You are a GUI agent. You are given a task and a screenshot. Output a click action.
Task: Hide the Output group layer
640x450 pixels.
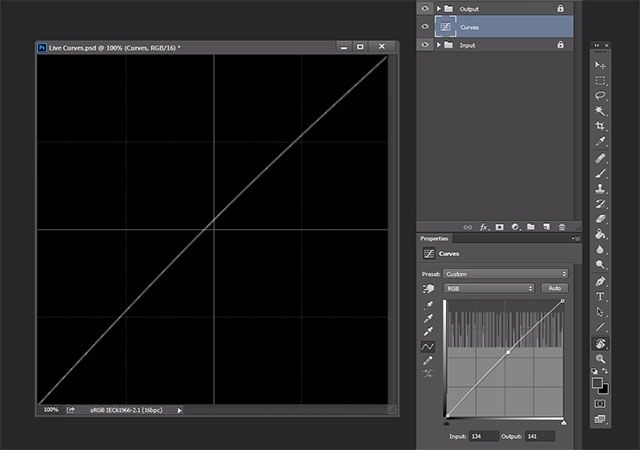(425, 8)
